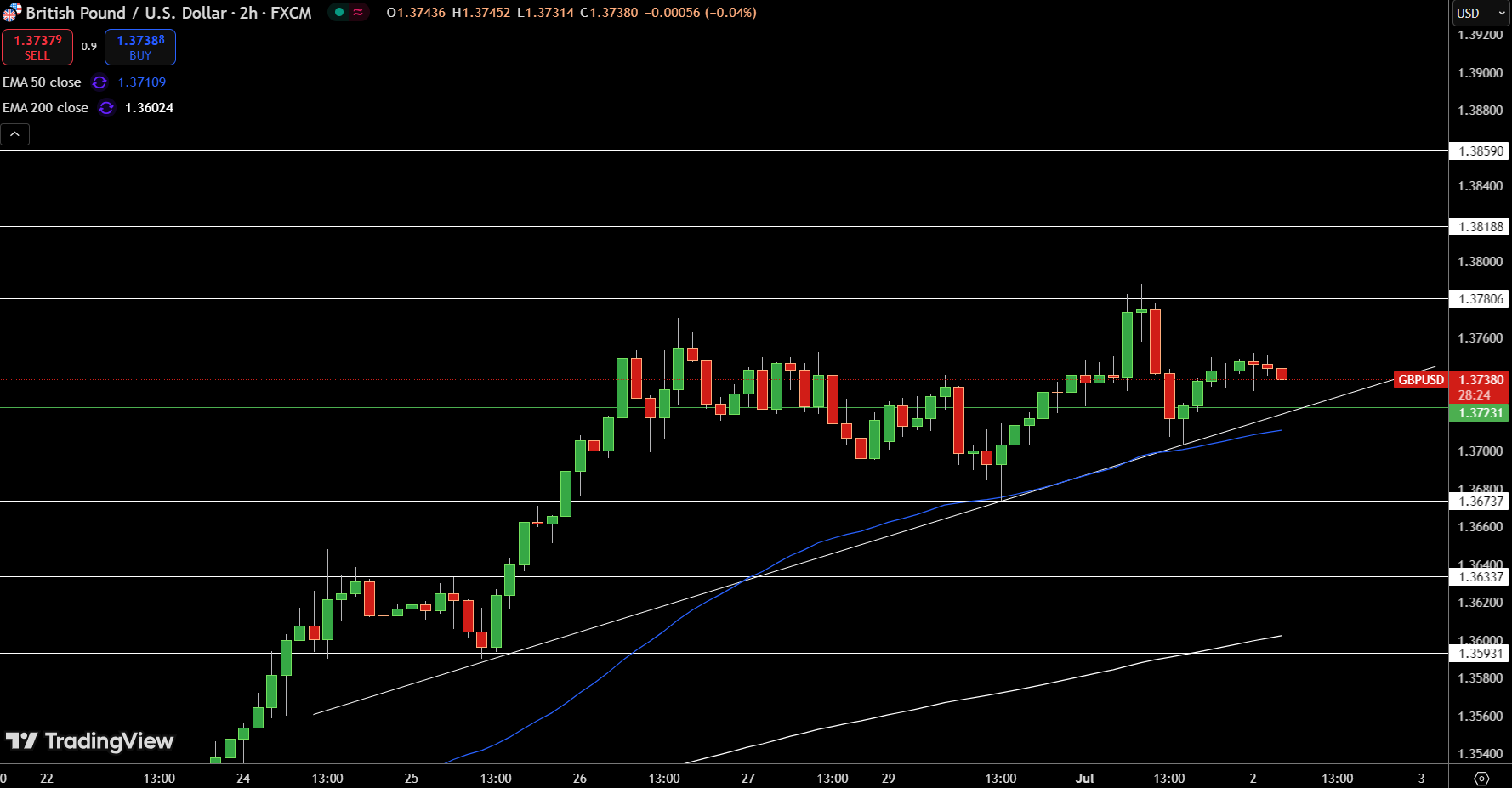Click the open value O1.37436 in the header

(416, 13)
